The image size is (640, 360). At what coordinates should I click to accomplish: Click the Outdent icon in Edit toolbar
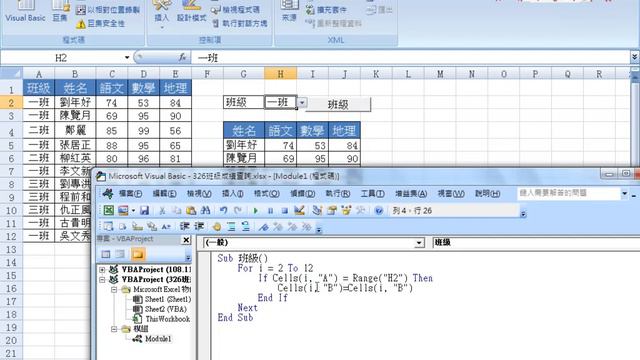point(199,227)
